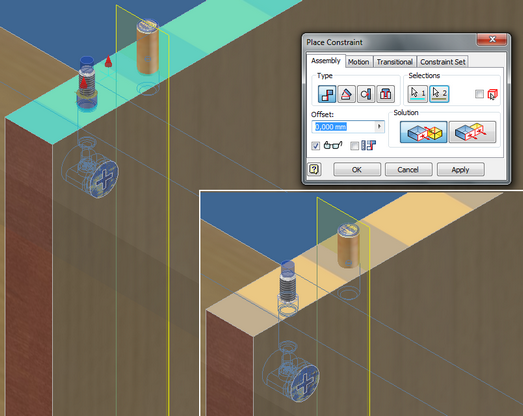Enable the predict offset and orientation checkbox
Screen dimensions: 523x416
point(354,145)
